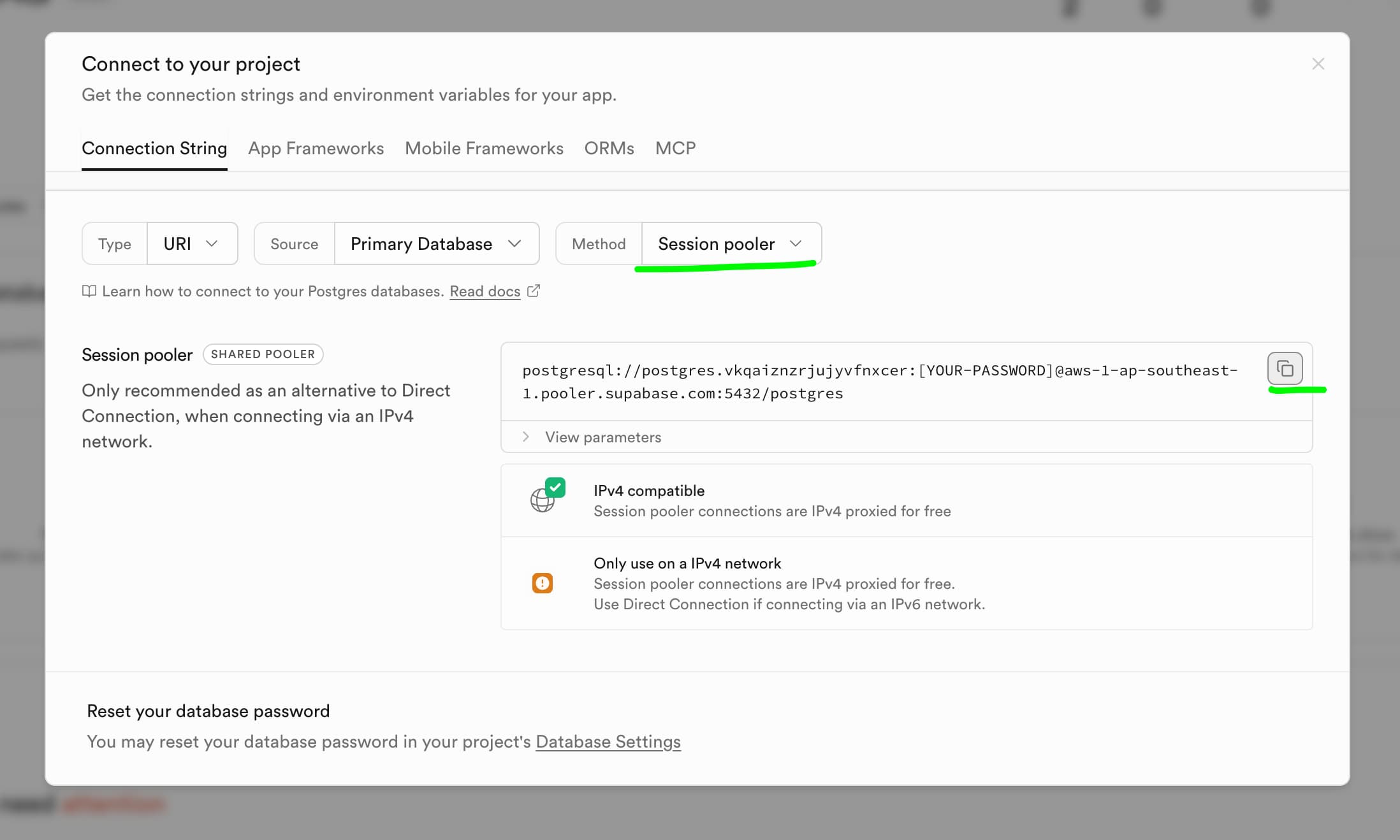Select the Connection String tab

154,148
